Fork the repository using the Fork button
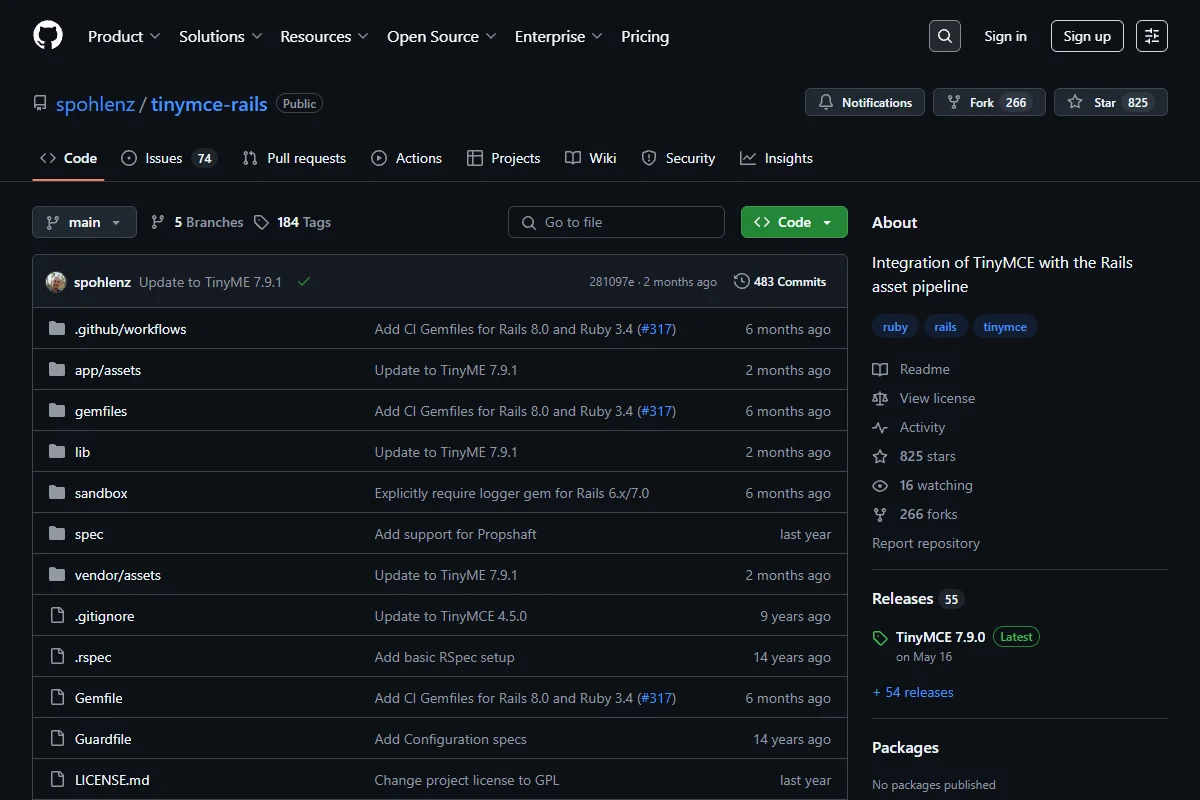 (x=989, y=102)
